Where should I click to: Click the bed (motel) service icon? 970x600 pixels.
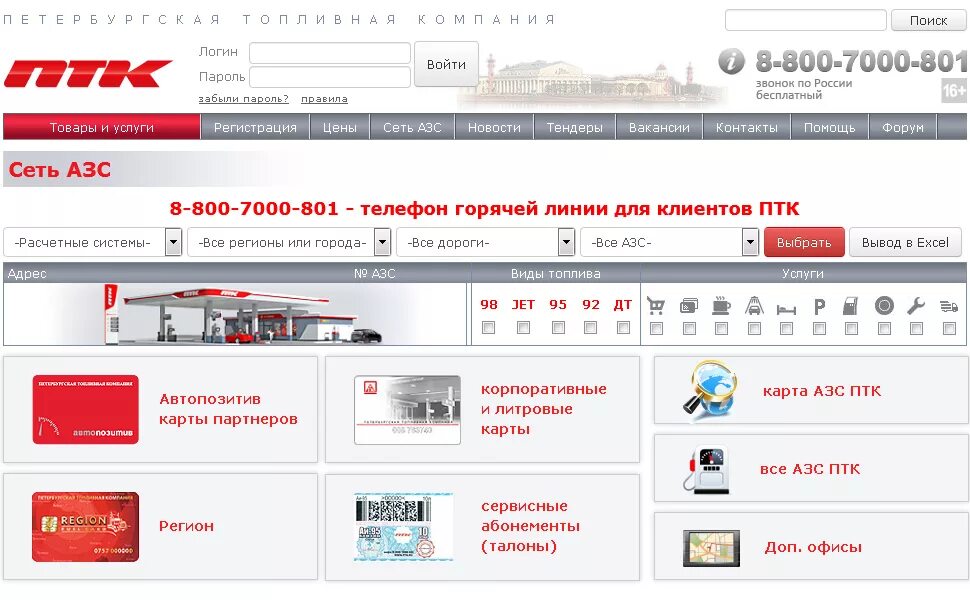(x=786, y=309)
